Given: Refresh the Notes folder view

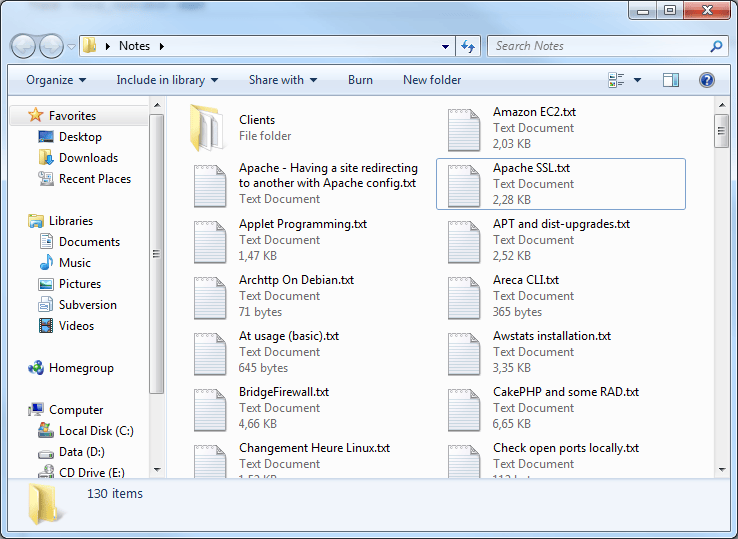Looking at the screenshot, I should (468, 46).
